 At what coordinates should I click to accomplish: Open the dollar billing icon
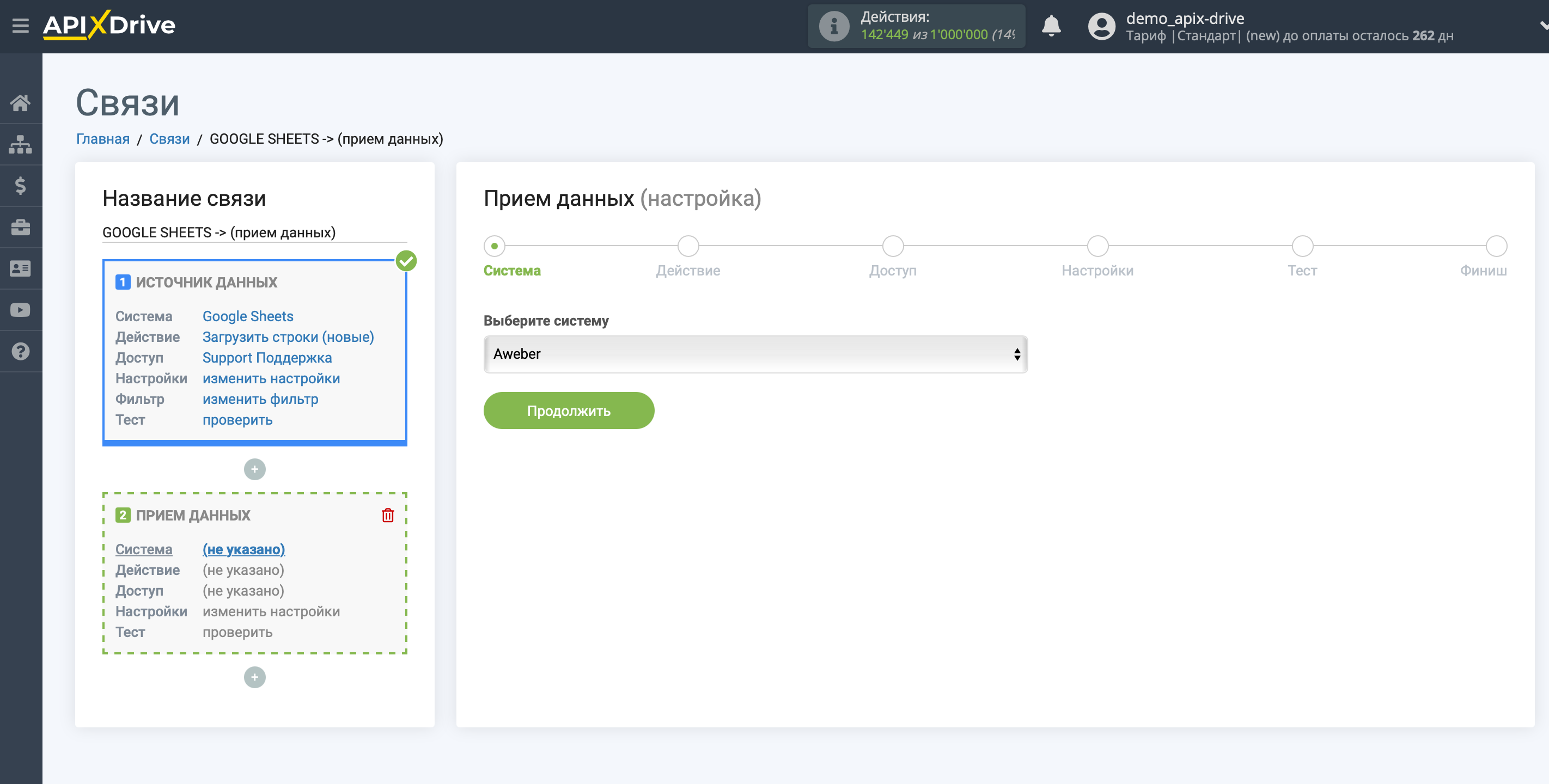coord(21,186)
